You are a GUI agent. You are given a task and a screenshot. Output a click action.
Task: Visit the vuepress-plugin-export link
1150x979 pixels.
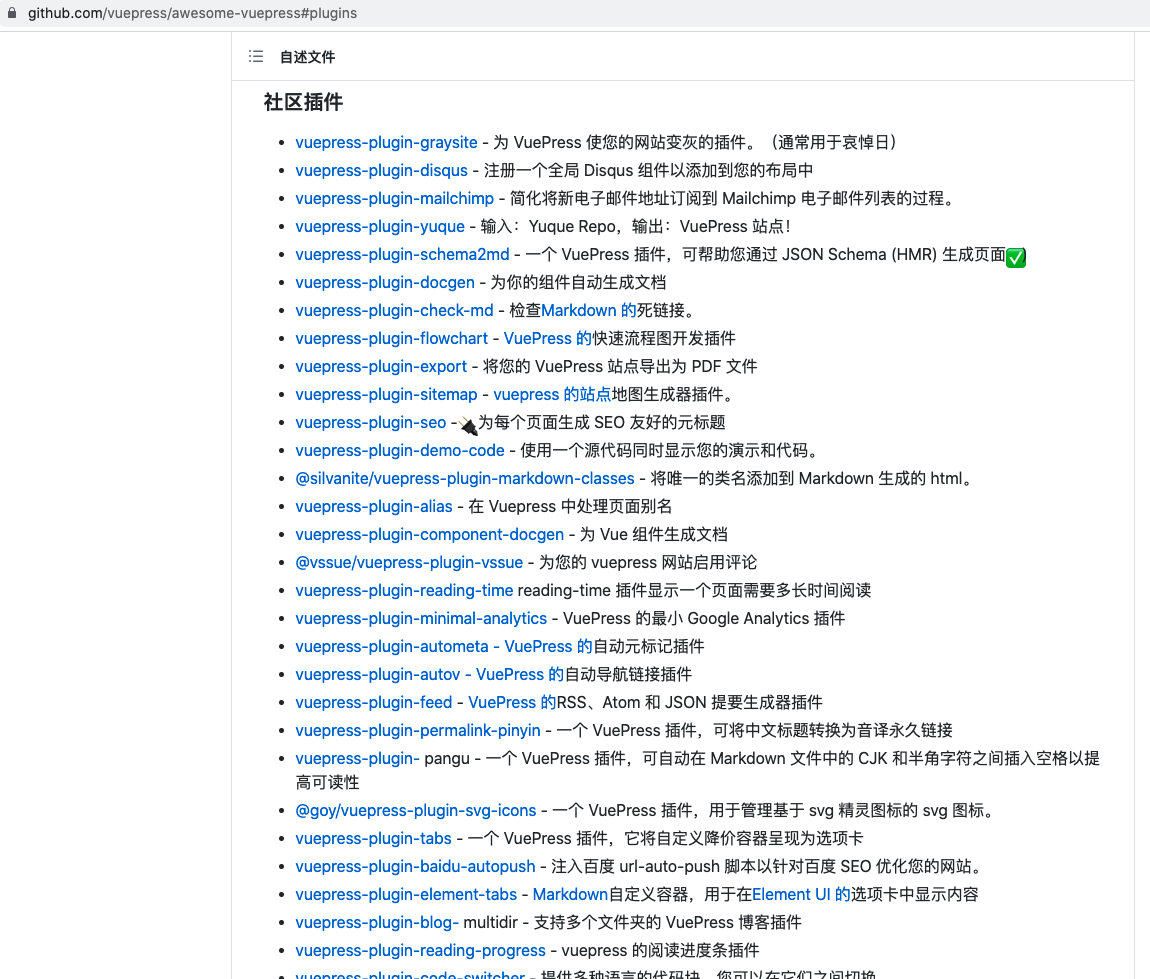pyautogui.click(x=381, y=366)
